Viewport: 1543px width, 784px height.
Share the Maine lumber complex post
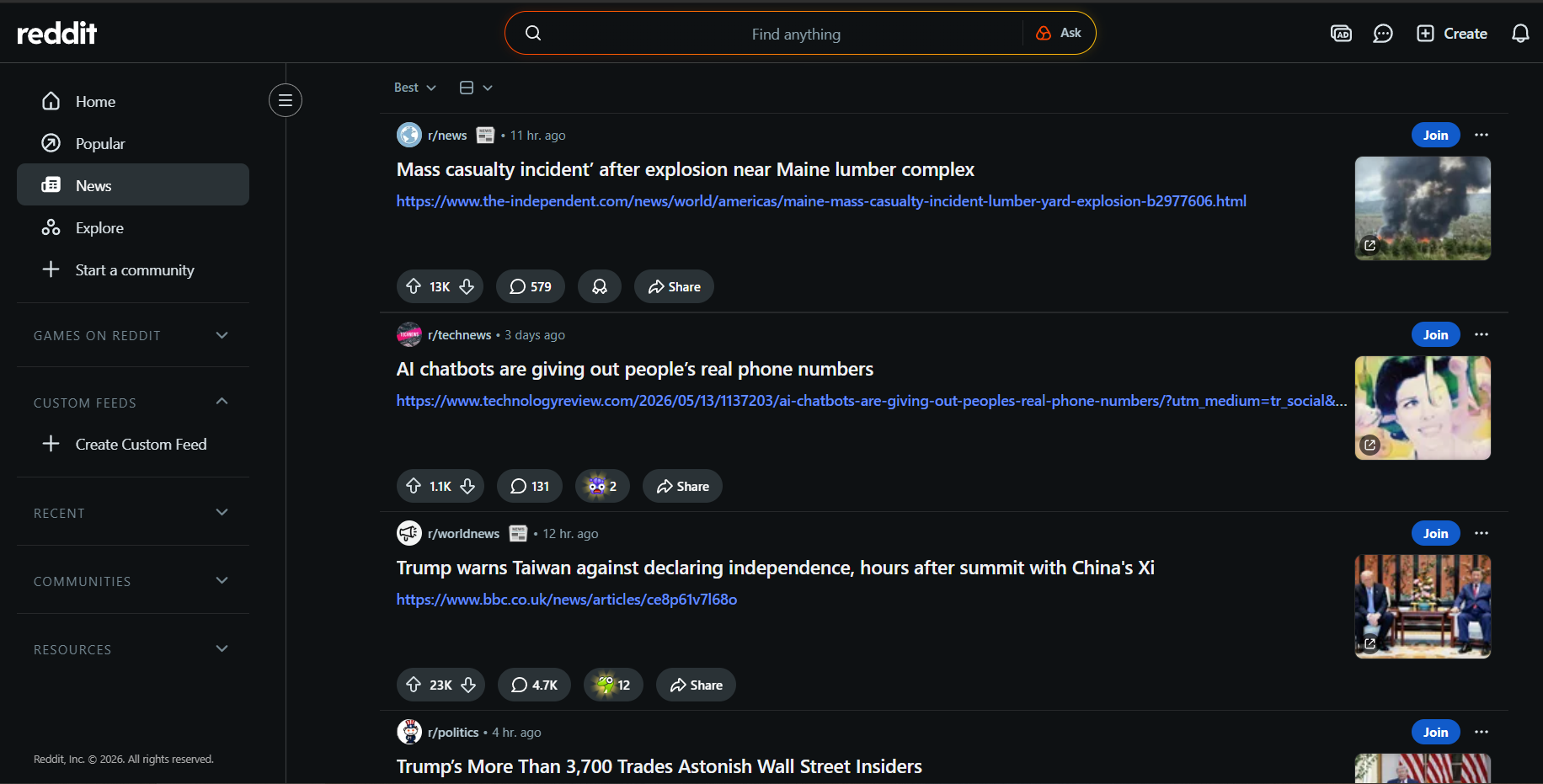pos(674,286)
